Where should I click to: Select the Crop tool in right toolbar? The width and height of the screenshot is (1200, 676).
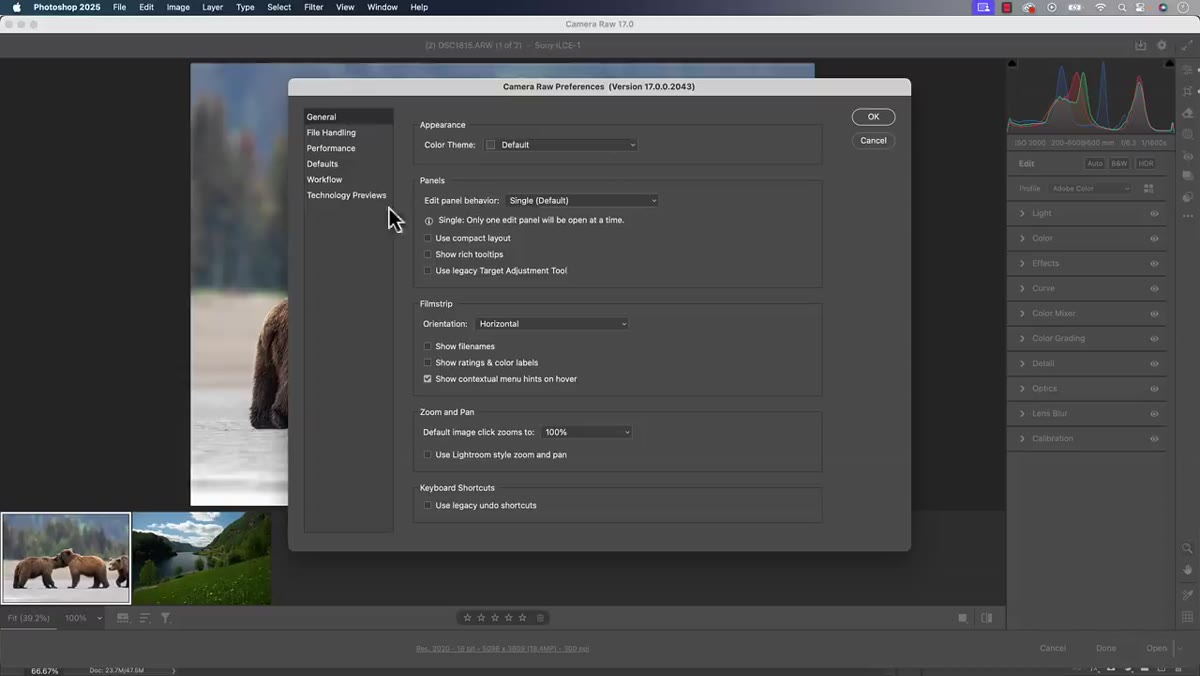pos(1188,91)
